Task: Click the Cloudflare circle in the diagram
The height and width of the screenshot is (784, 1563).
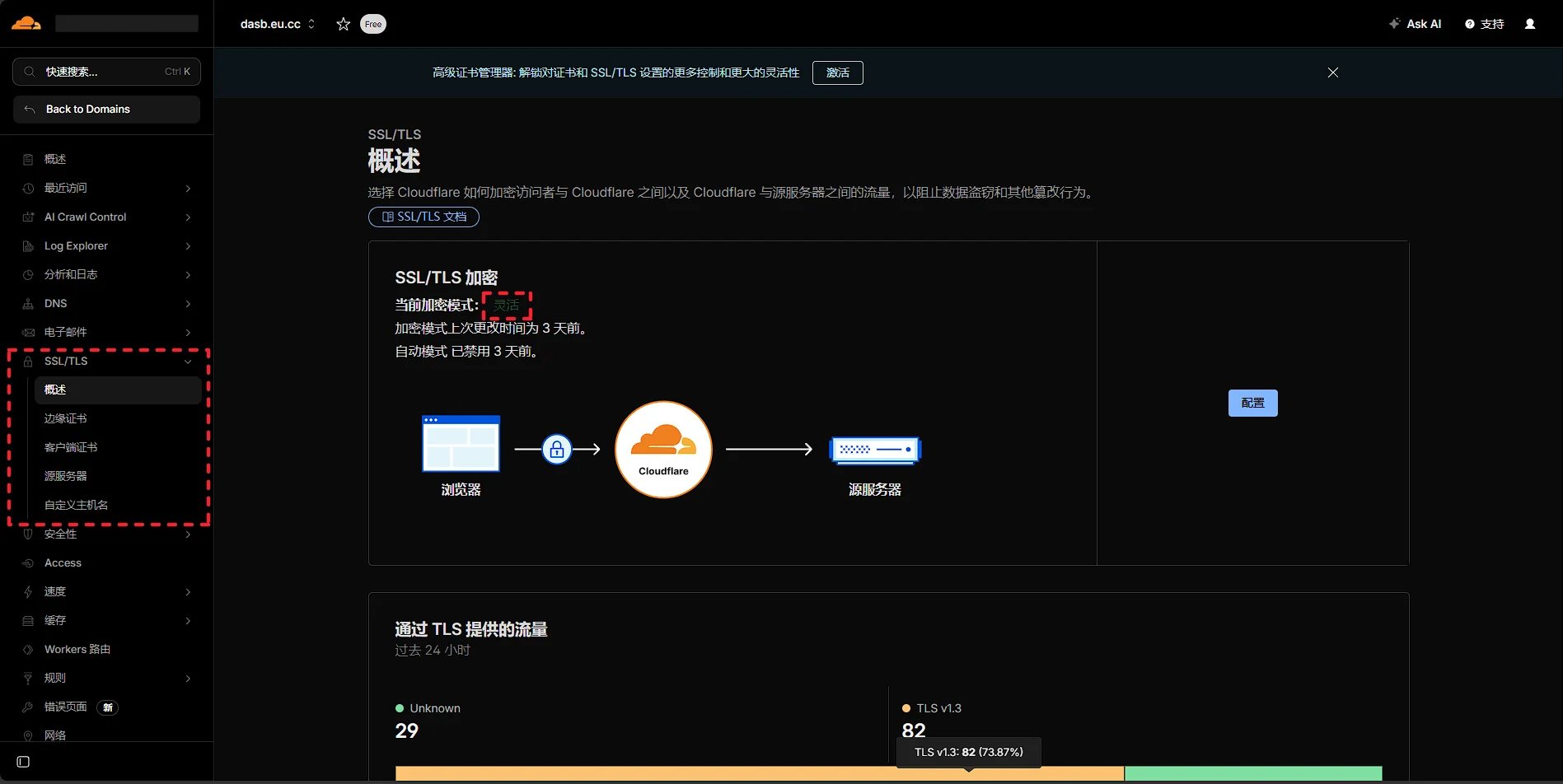Action: (663, 450)
